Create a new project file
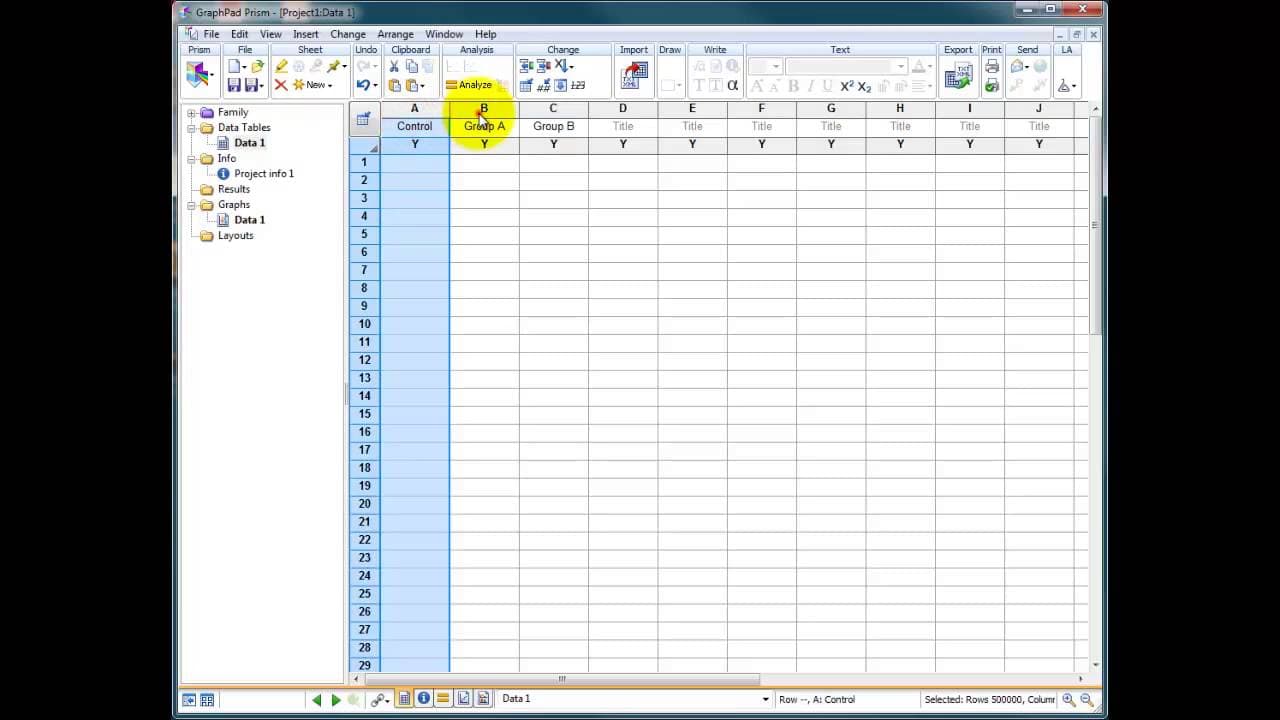Image resolution: width=1280 pixels, height=720 pixels. click(x=234, y=66)
